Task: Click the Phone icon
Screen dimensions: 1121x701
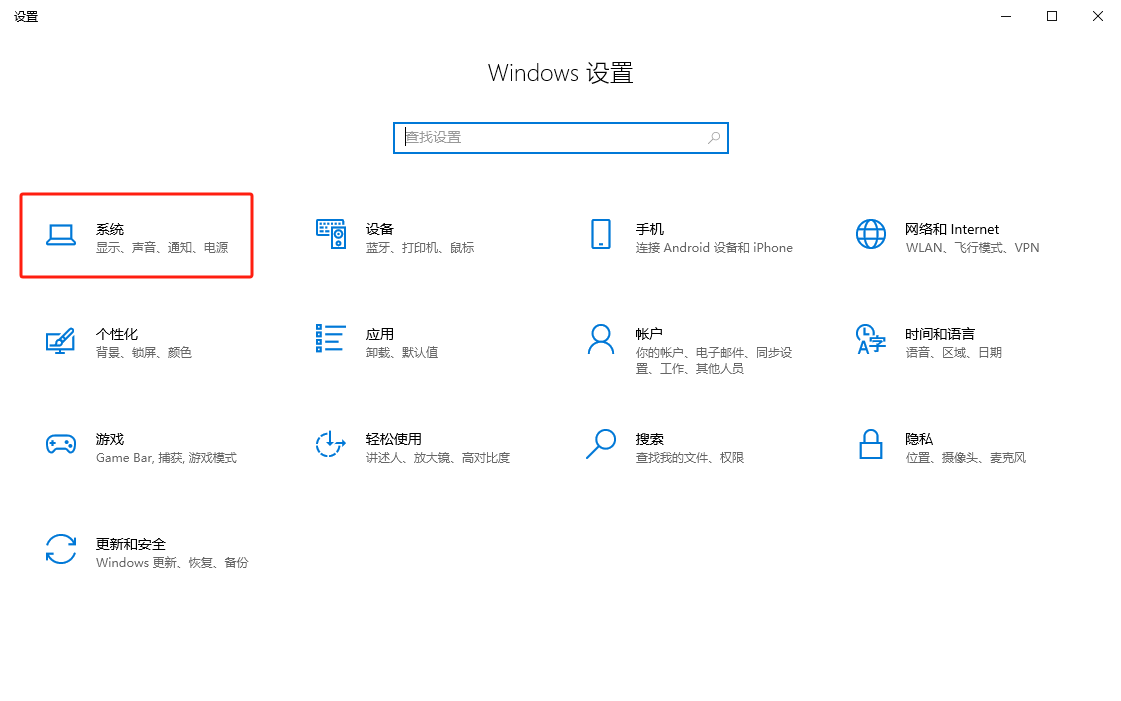Action: (600, 234)
